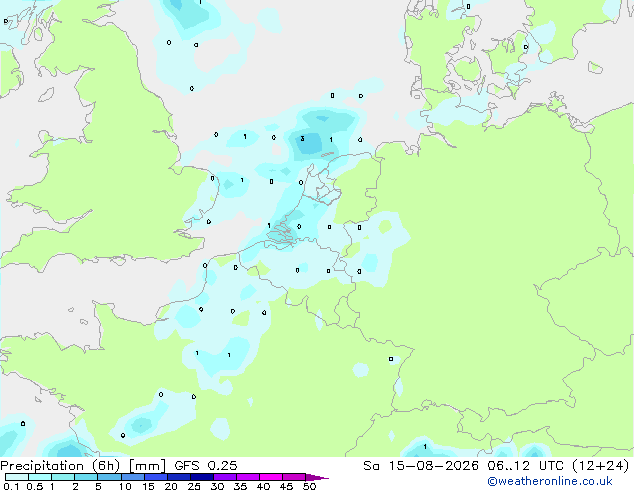This screenshot has width=634, height=490.
Task: Click the '06..12 UTC' time range text
Action: coord(526,466)
